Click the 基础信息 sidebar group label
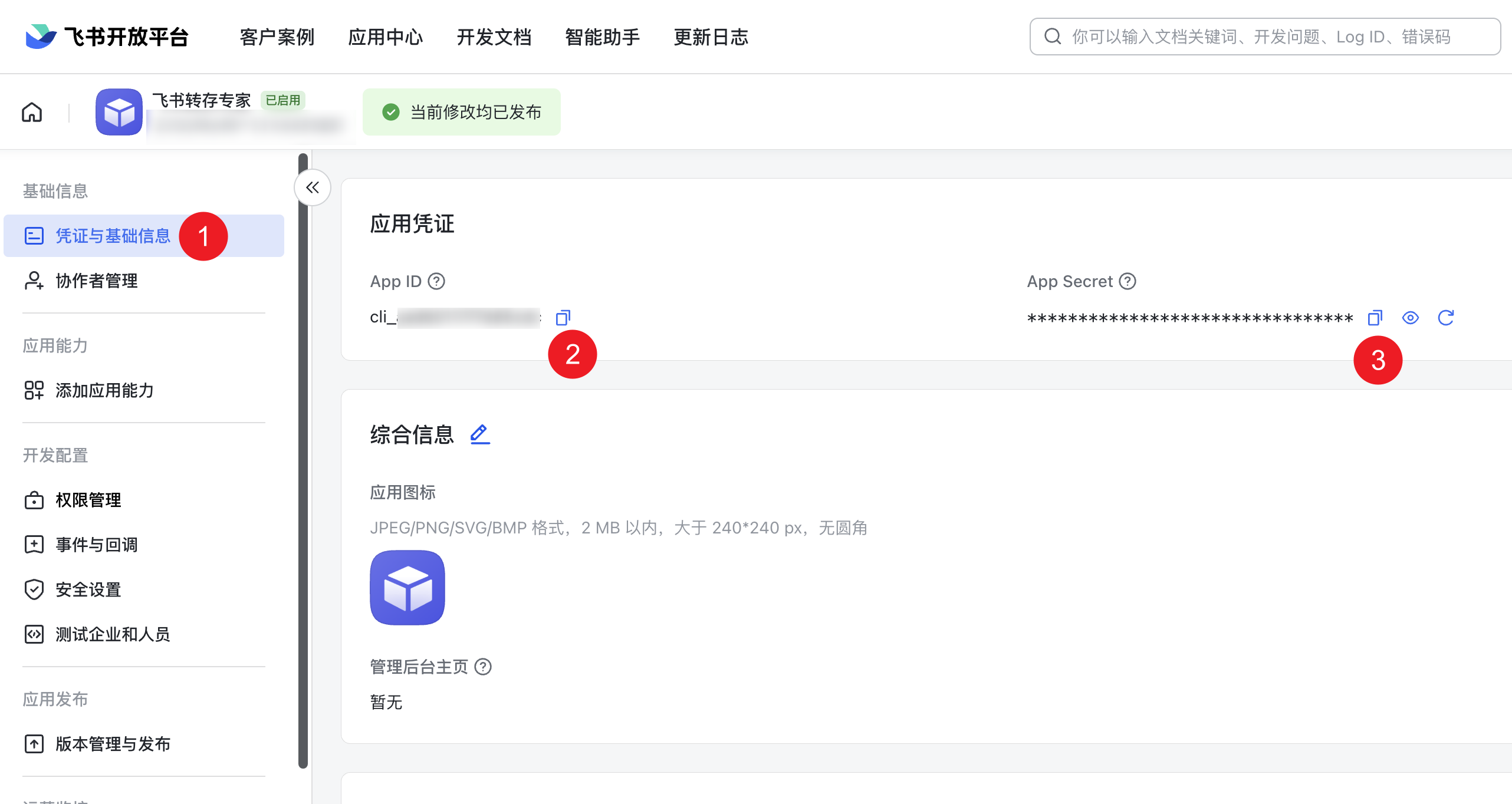The height and width of the screenshot is (804, 1512). 55,191
